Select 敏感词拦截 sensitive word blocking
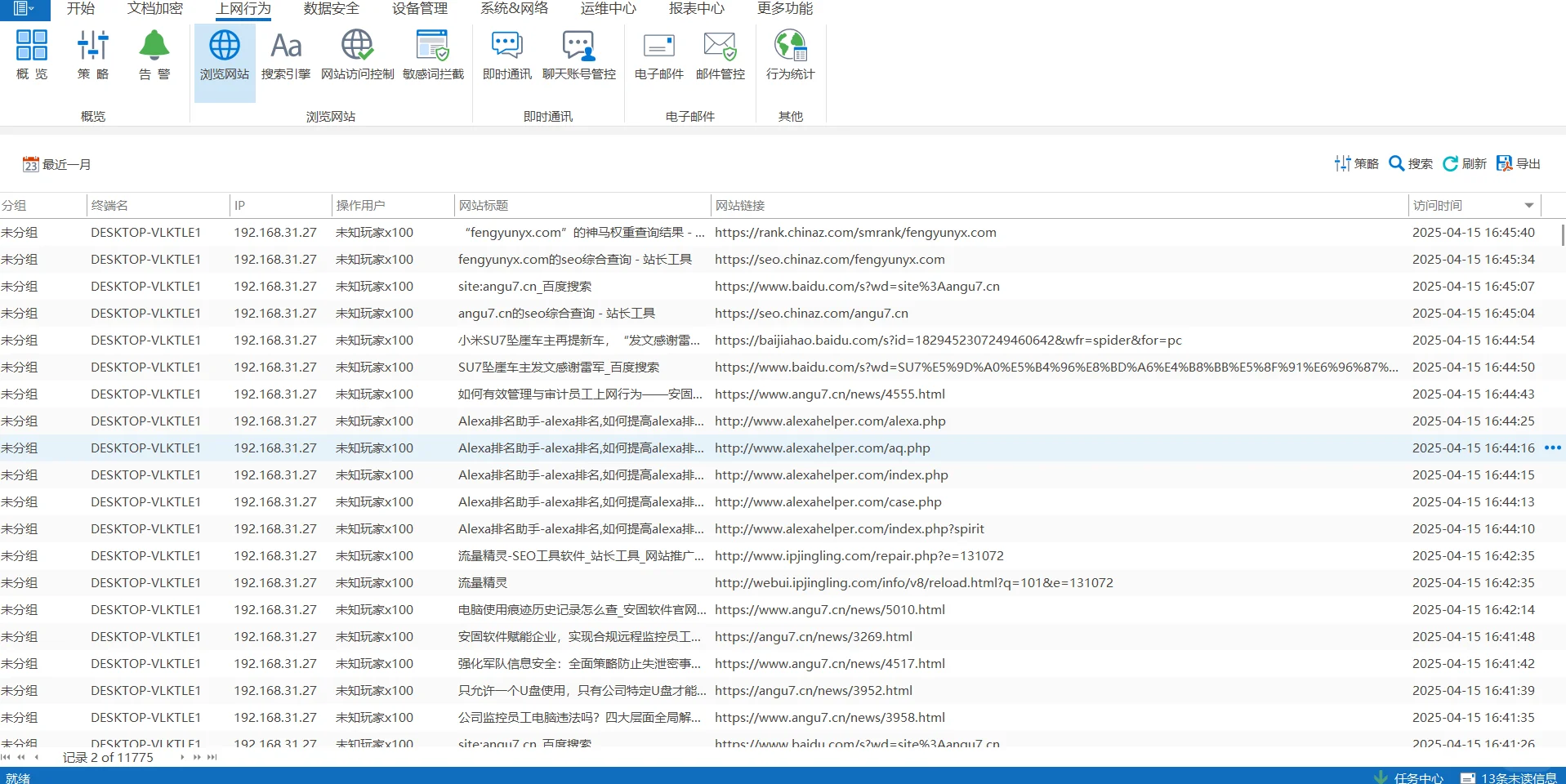 432,55
